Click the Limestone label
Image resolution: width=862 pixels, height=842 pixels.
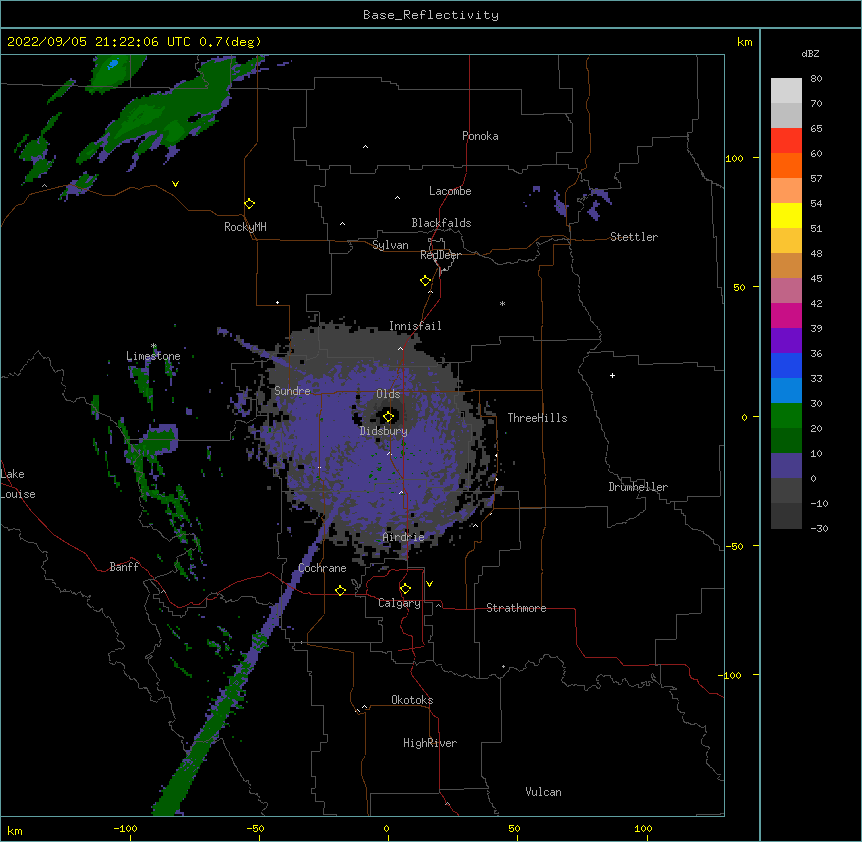(153, 356)
